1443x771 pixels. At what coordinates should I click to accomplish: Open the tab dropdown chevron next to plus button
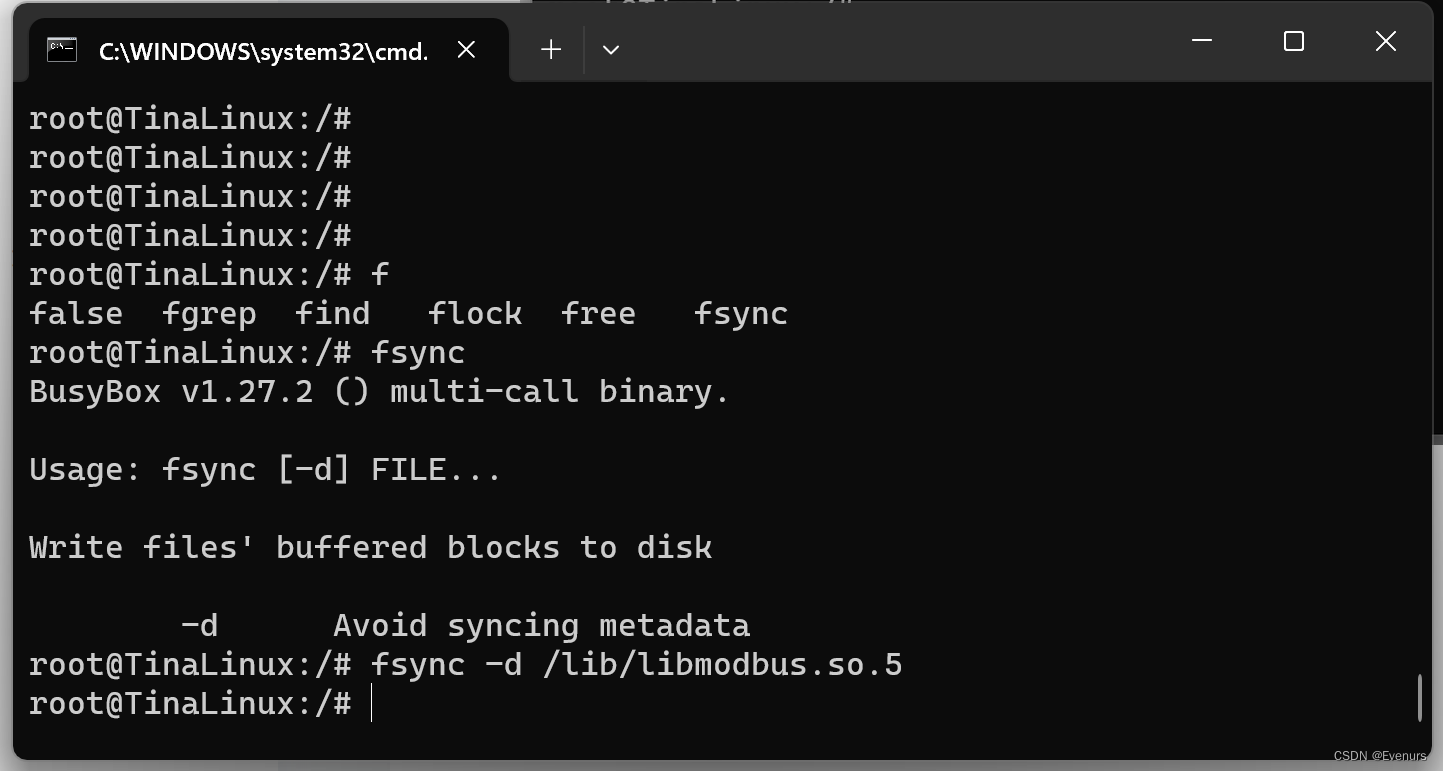(610, 49)
